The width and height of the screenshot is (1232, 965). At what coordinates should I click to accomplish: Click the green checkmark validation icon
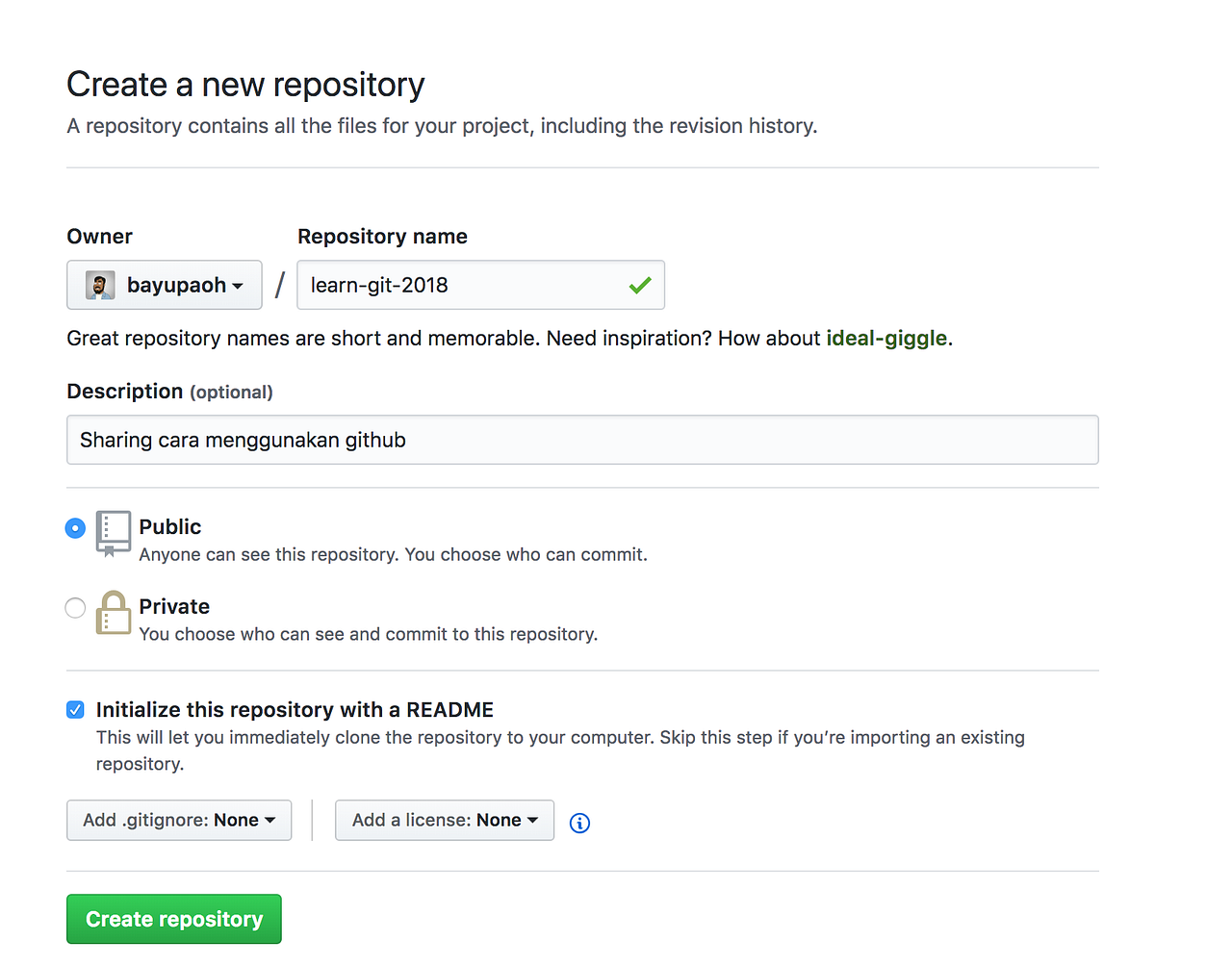[x=640, y=284]
